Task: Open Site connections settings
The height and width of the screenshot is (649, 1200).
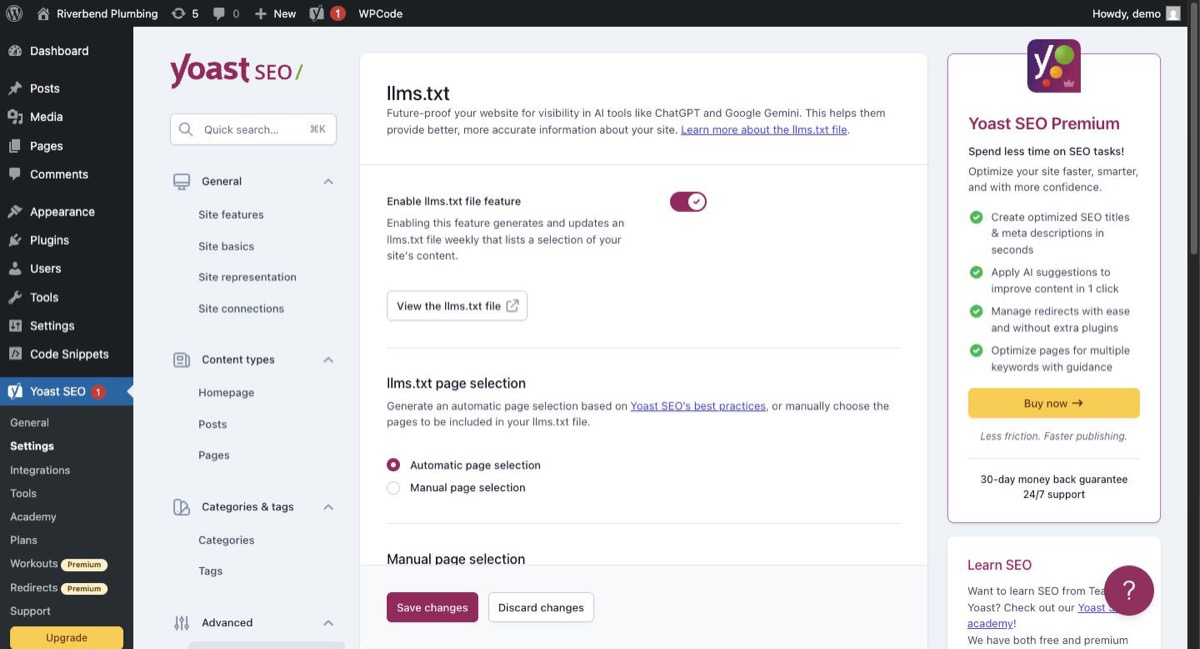Action: click(241, 309)
